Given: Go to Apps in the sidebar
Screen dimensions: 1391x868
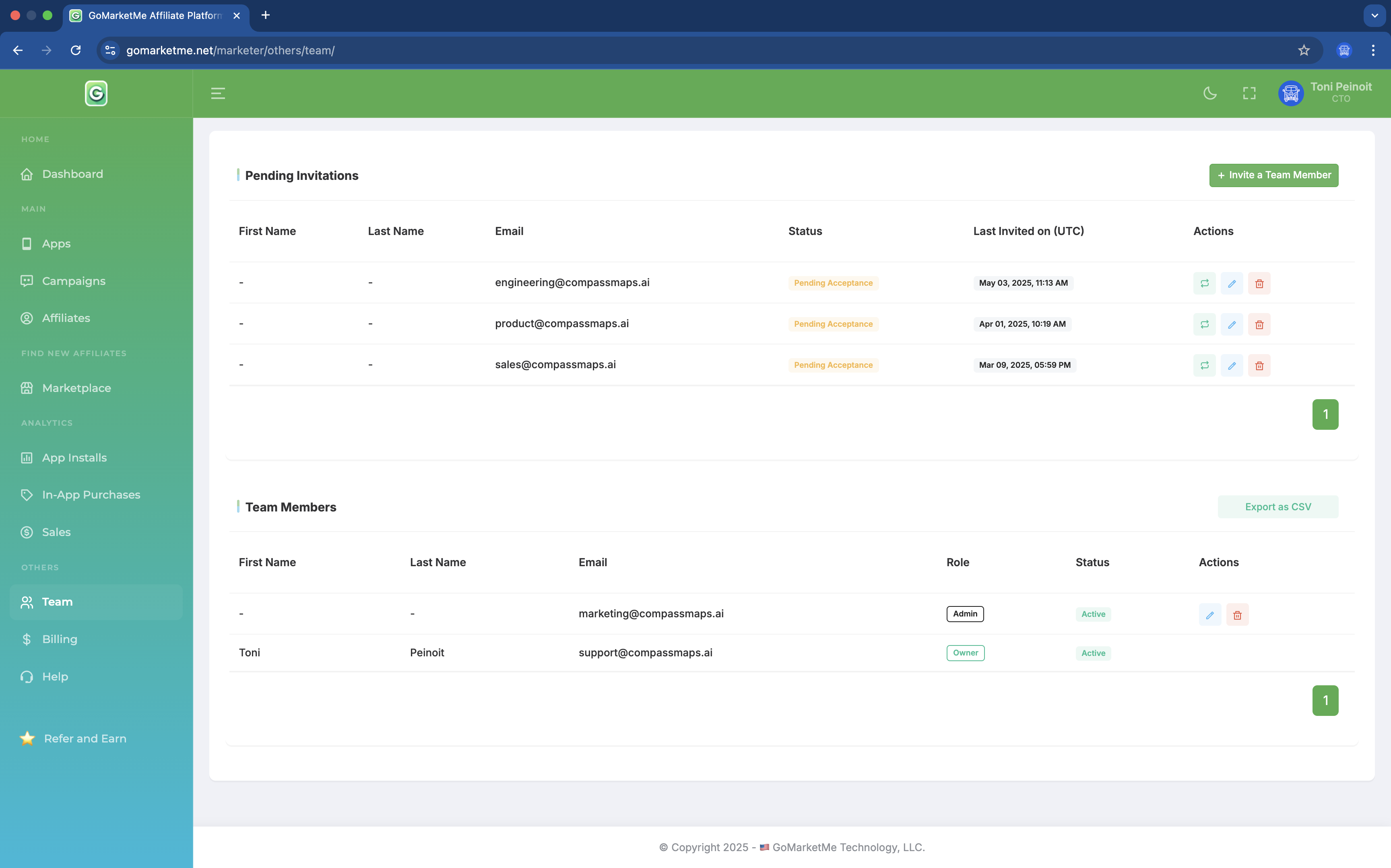Looking at the screenshot, I should click(x=96, y=243).
